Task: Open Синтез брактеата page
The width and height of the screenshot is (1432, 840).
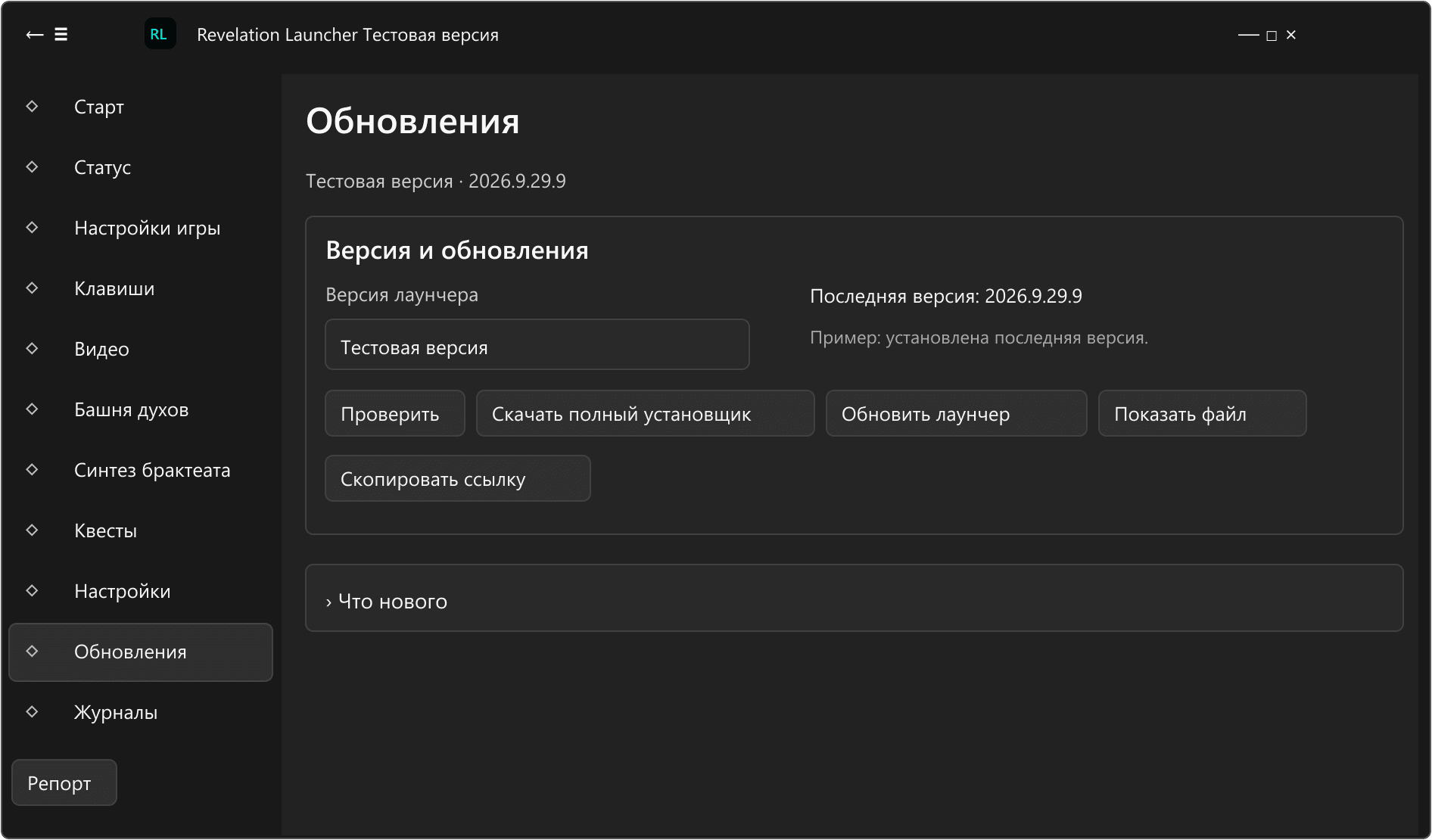Action: [x=141, y=471]
